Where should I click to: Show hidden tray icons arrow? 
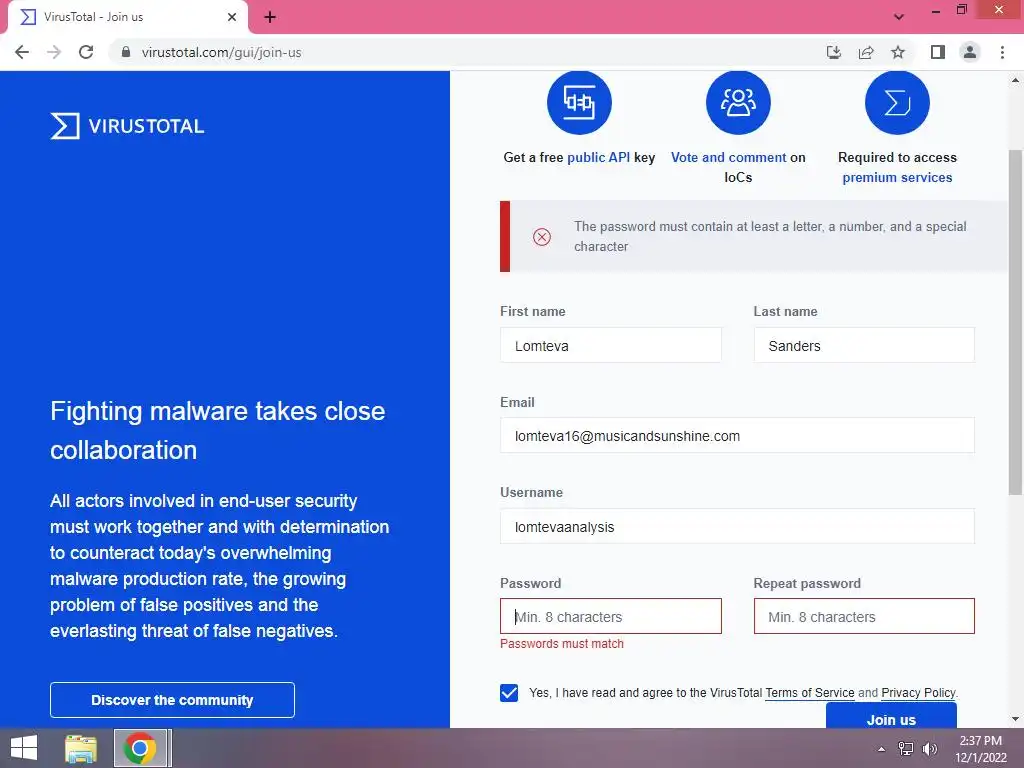tap(881, 749)
